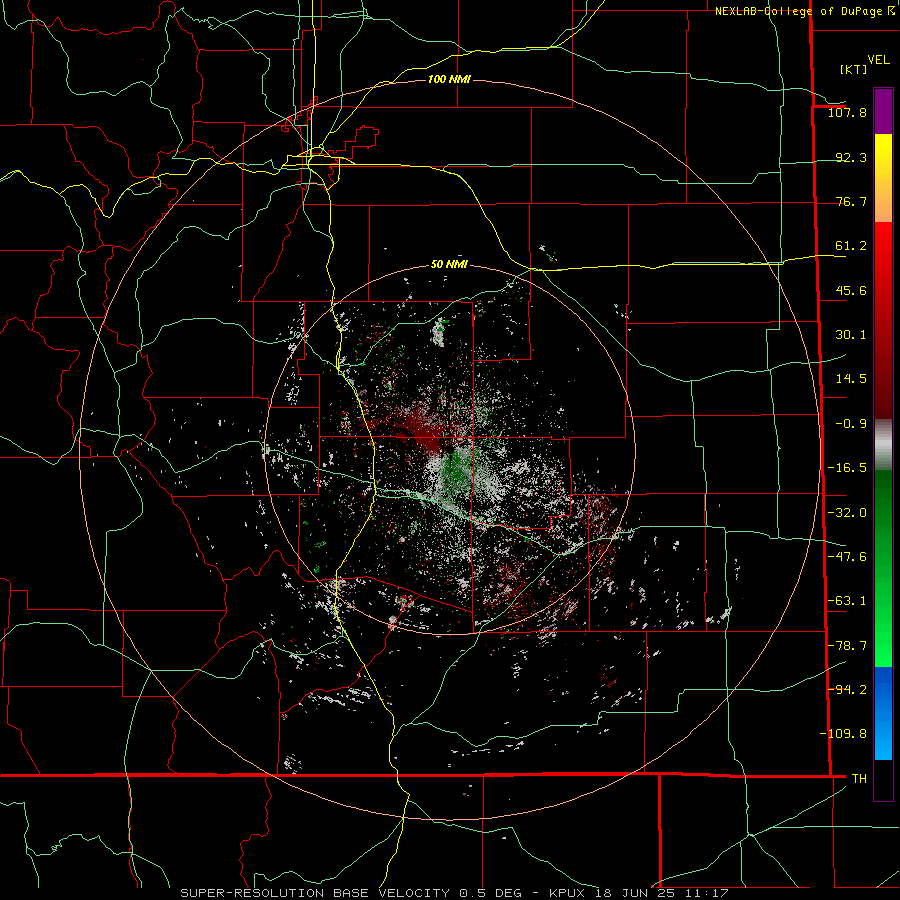Click the -109.8 velocity scale value
Viewport: 900px width, 900px height.
pos(844,734)
